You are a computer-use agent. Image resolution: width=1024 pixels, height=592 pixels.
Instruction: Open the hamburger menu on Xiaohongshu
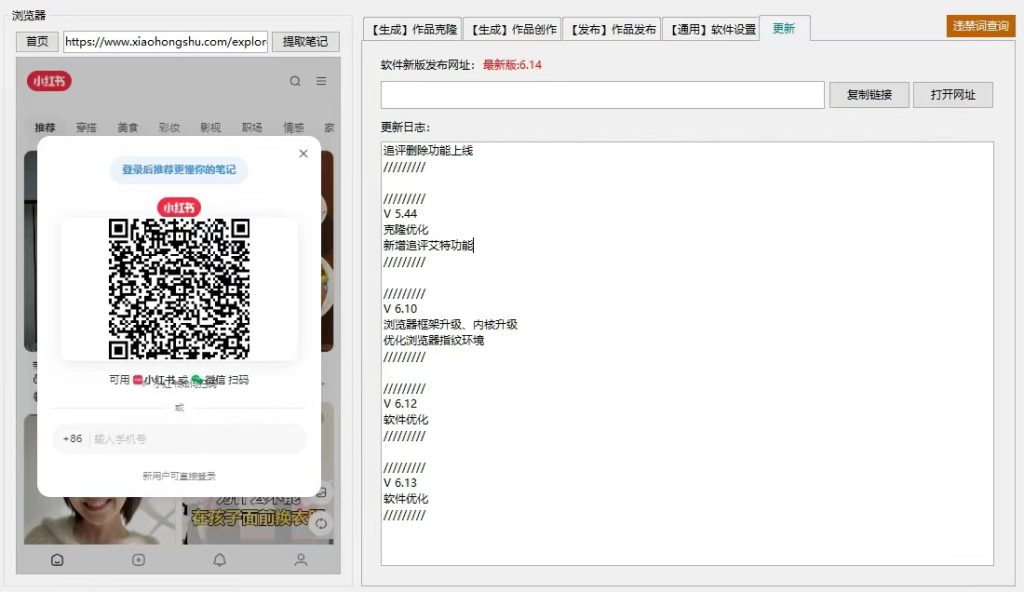point(322,81)
